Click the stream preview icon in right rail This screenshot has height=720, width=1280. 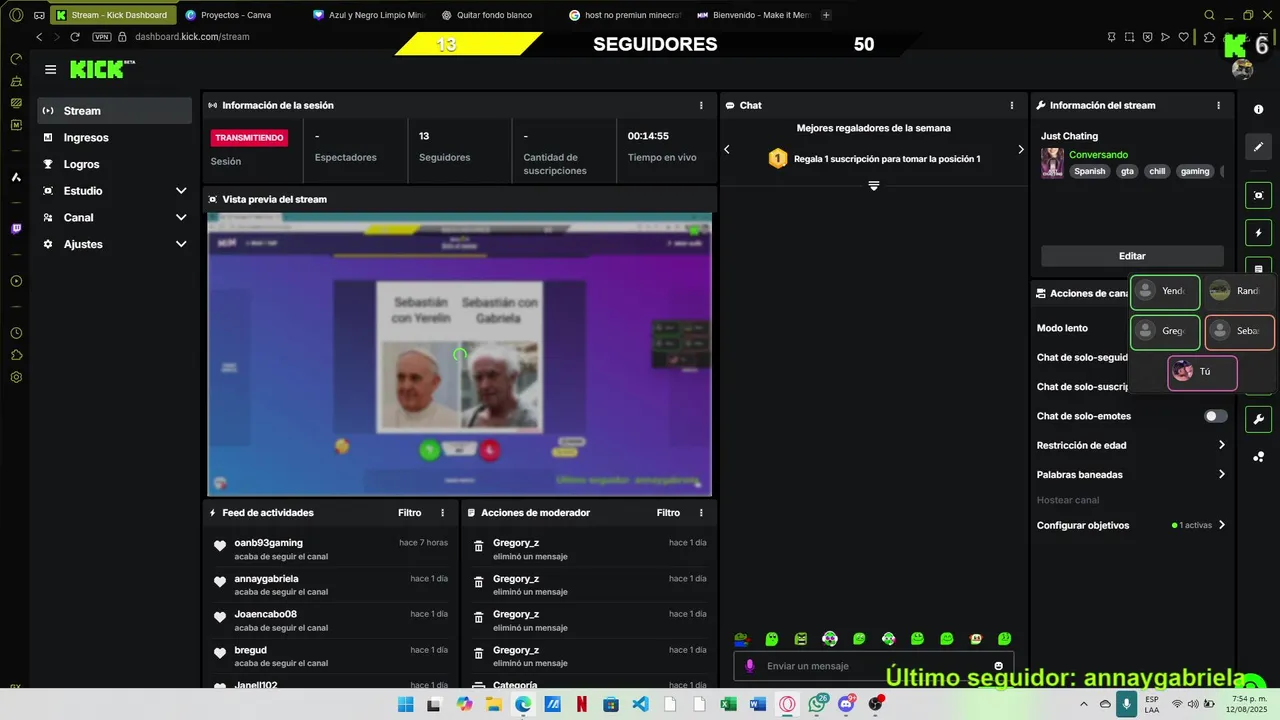pyautogui.click(x=1258, y=195)
